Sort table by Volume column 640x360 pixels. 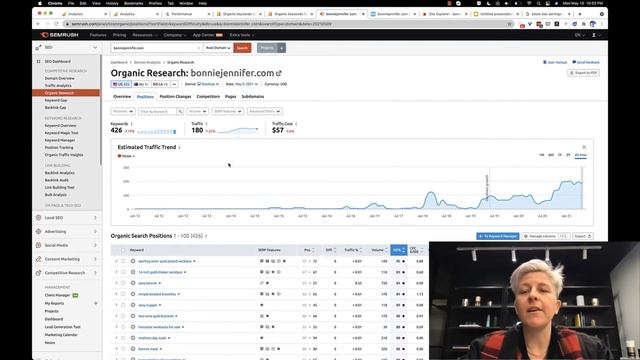click(379, 250)
